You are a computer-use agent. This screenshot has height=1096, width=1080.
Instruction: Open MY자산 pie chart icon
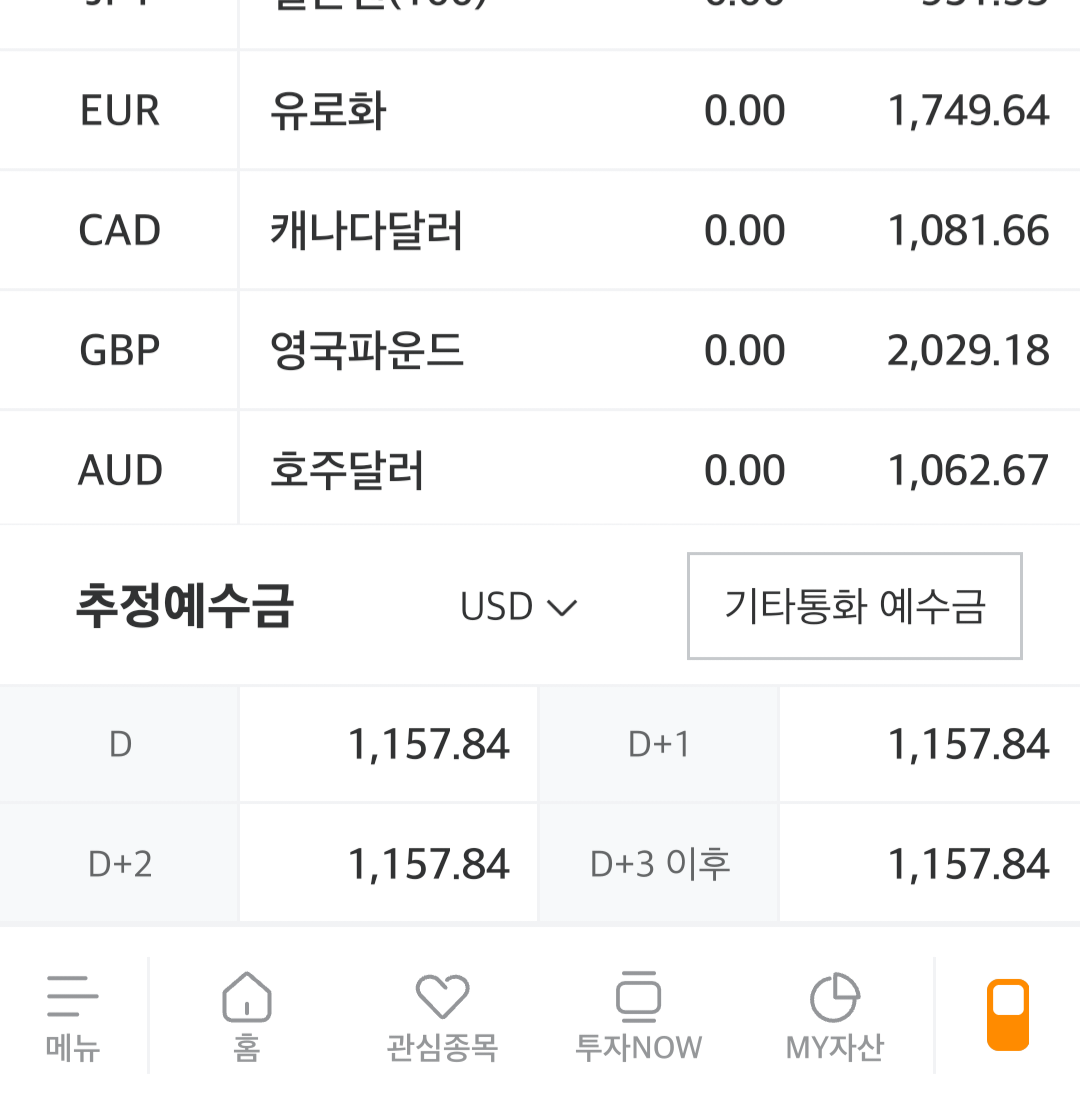click(834, 997)
